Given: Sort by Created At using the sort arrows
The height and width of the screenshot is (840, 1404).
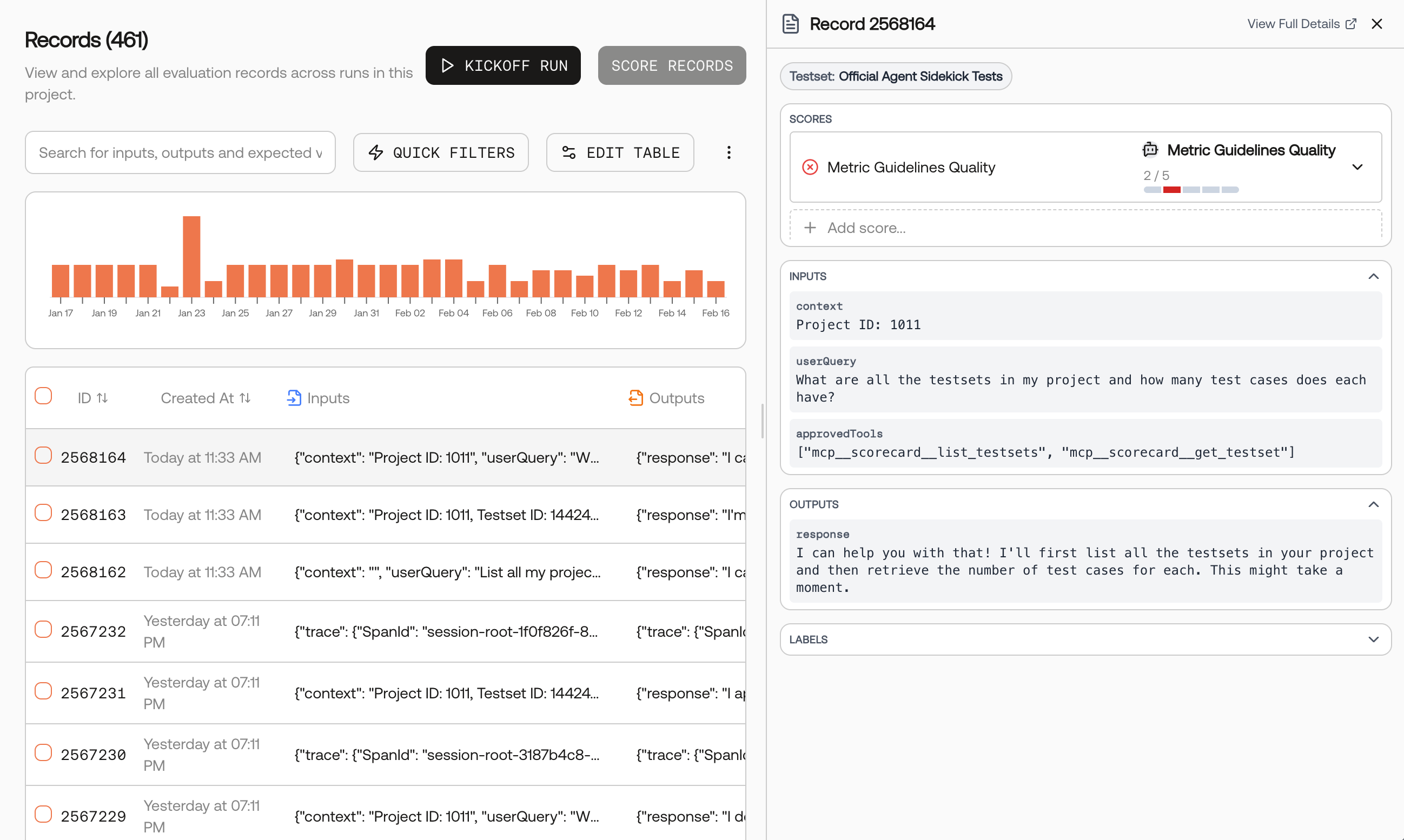Looking at the screenshot, I should [244, 398].
